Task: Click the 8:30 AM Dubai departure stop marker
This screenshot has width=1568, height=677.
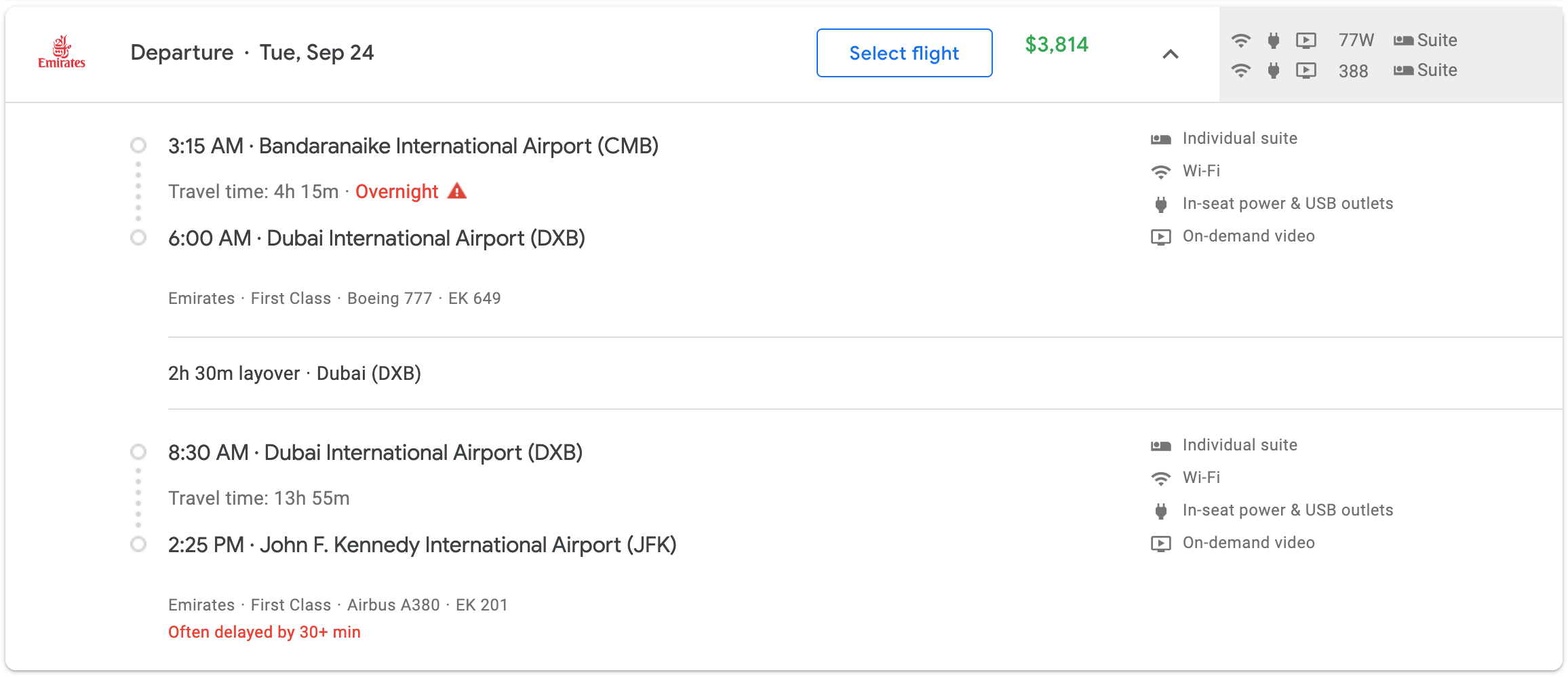Action: click(138, 452)
